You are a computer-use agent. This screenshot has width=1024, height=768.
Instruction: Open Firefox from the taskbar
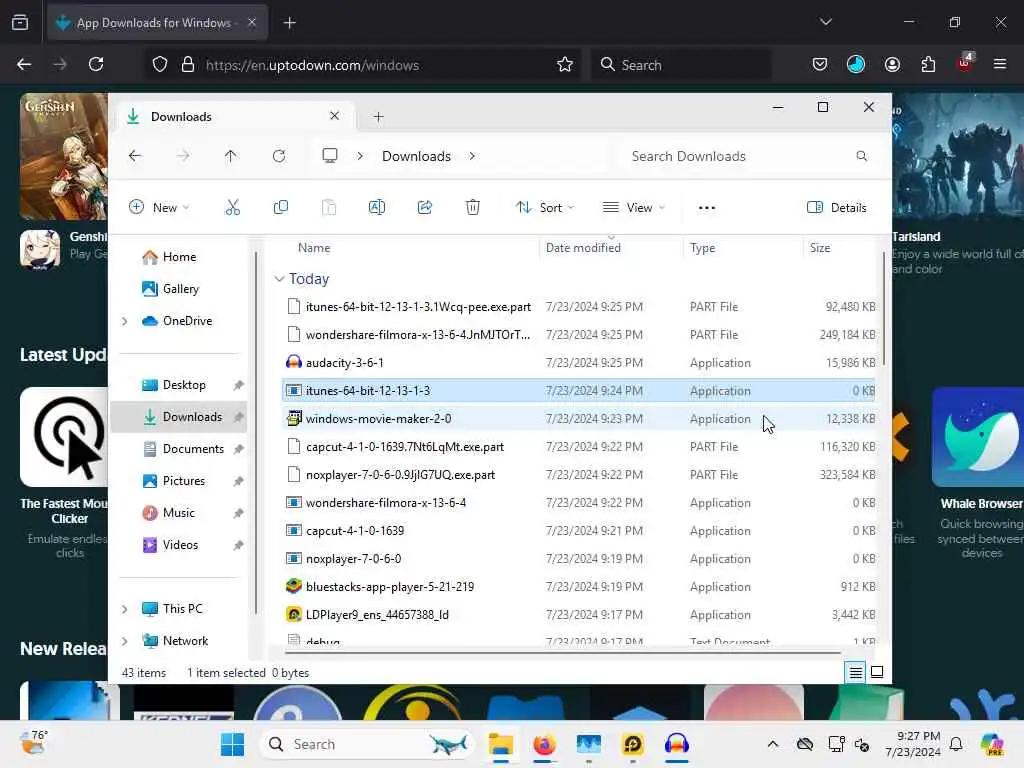(544, 744)
